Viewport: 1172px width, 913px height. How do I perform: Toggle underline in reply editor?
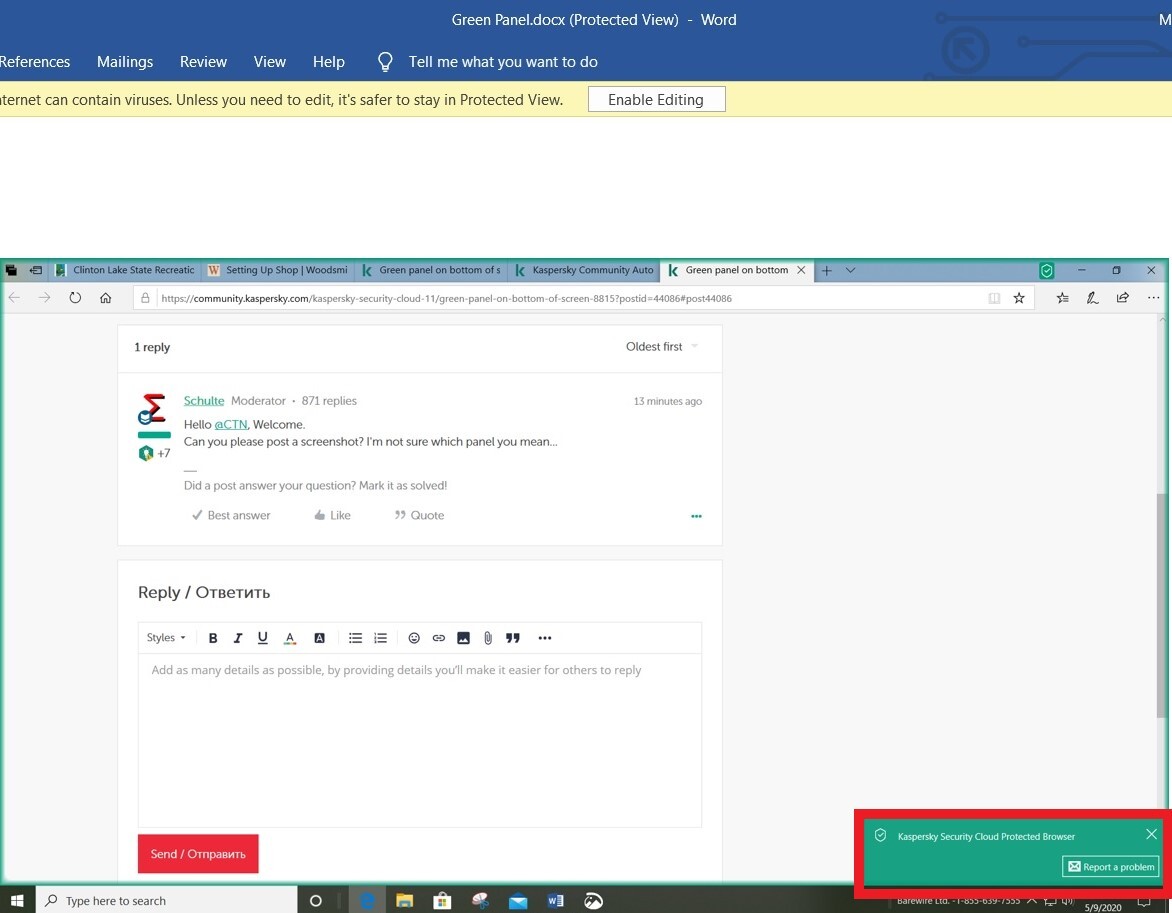tap(262, 638)
